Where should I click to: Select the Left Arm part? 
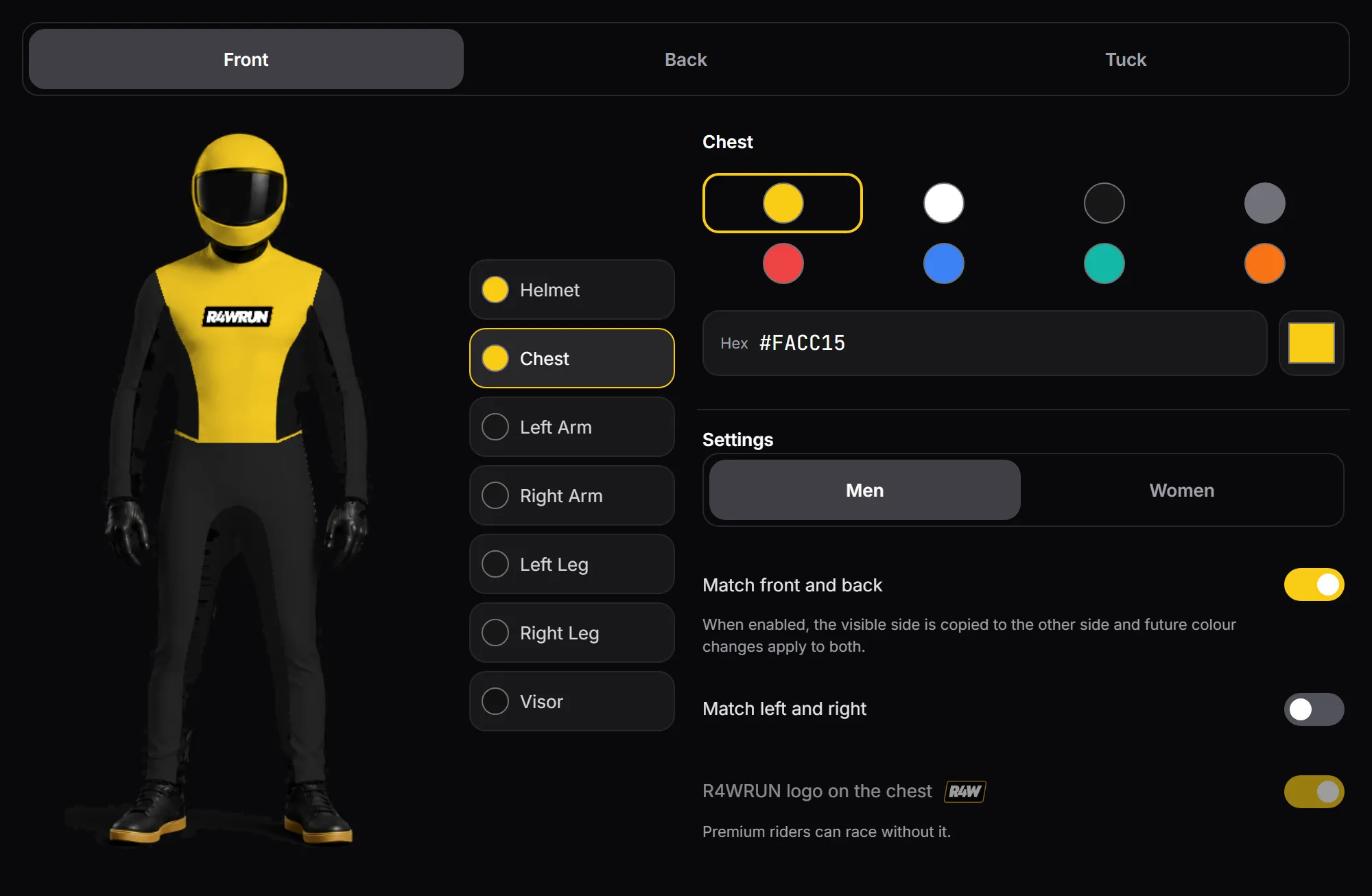(x=572, y=427)
